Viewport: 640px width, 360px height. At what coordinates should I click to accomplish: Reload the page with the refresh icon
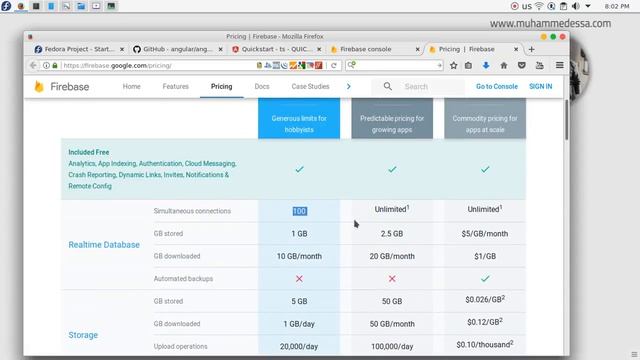(x=334, y=65)
